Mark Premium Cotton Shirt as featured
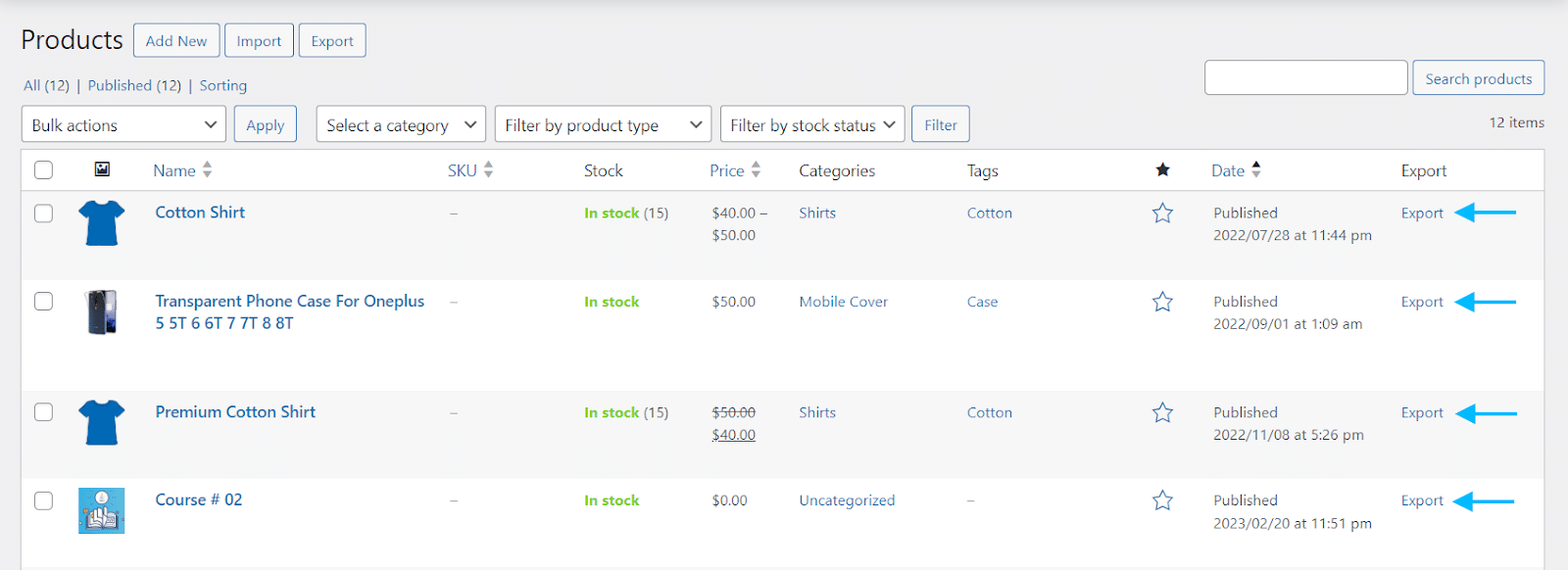1568x570 pixels. (x=1162, y=412)
